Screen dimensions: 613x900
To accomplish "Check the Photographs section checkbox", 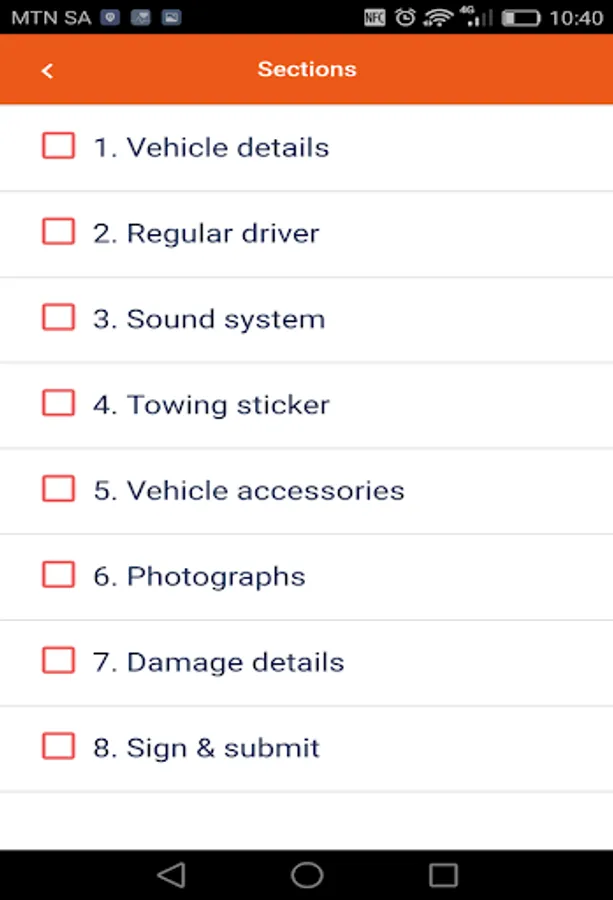I will coord(58,576).
